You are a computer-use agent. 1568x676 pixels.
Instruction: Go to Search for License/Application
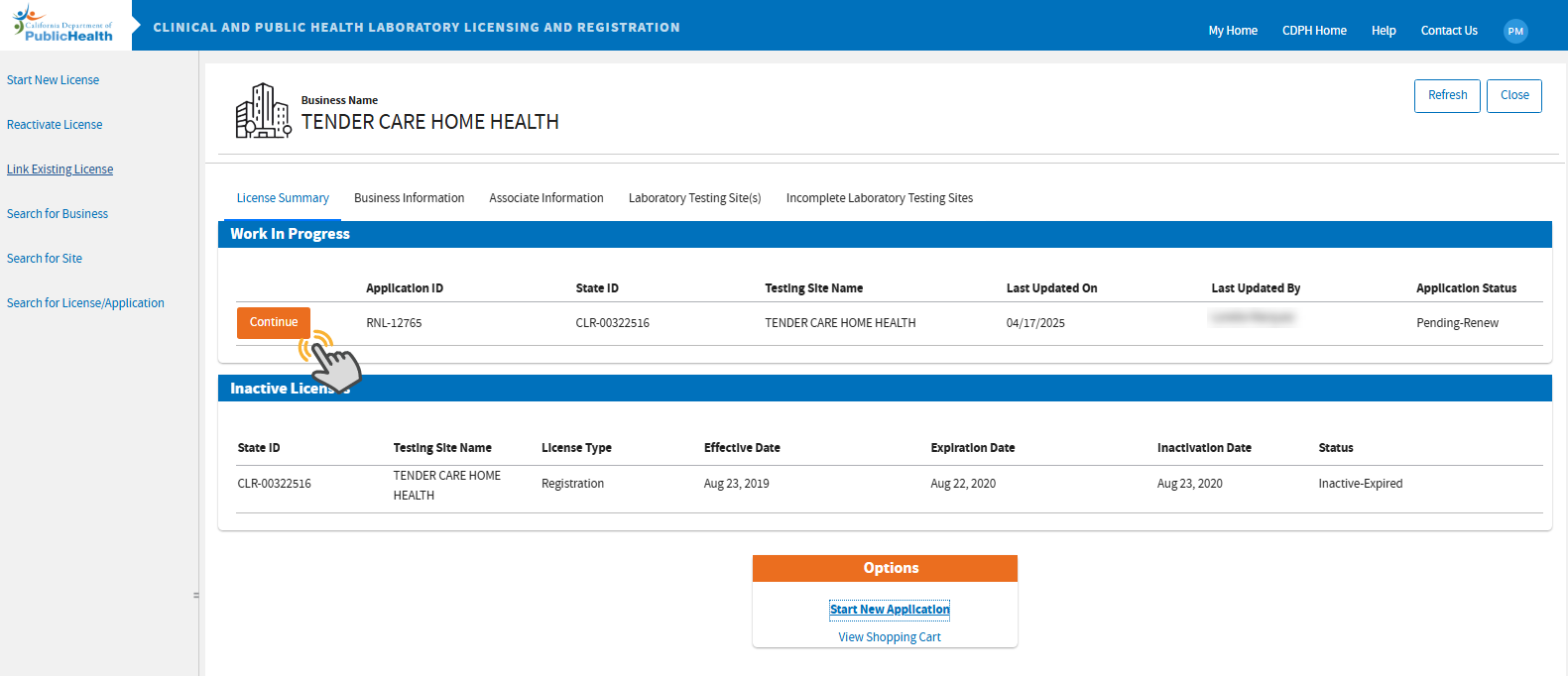pyautogui.click(x=85, y=303)
